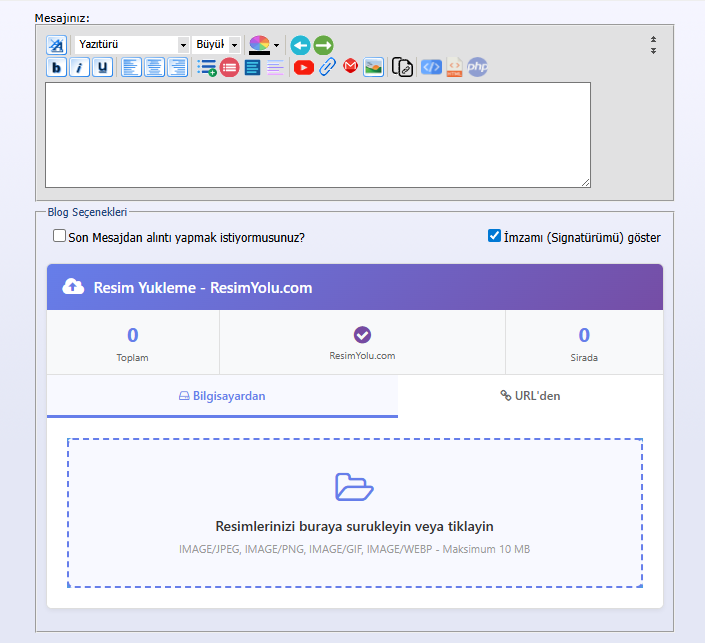Image resolution: width=705 pixels, height=643 pixels.
Task: Click the purple ResimYolu.com checkmark icon
Action: tap(362, 335)
